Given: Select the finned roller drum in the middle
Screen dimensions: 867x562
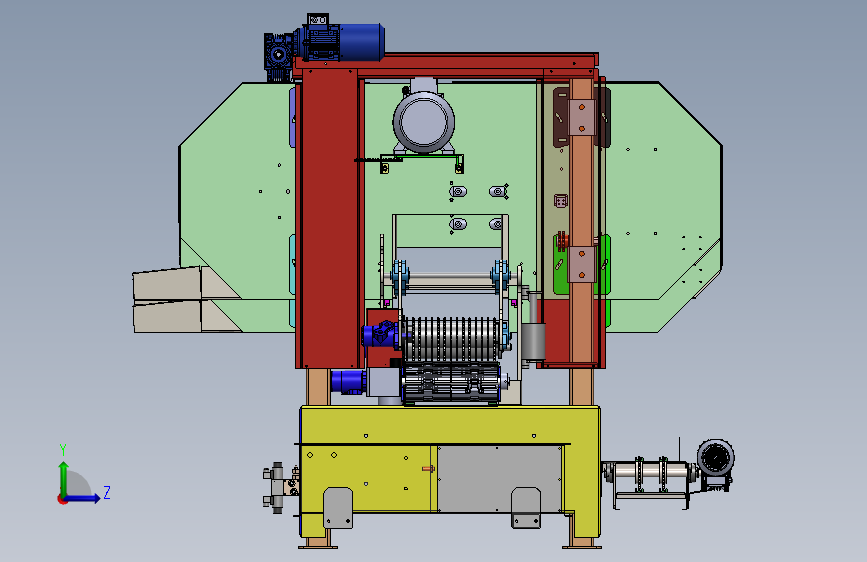Looking at the screenshot, I should coord(453,339).
